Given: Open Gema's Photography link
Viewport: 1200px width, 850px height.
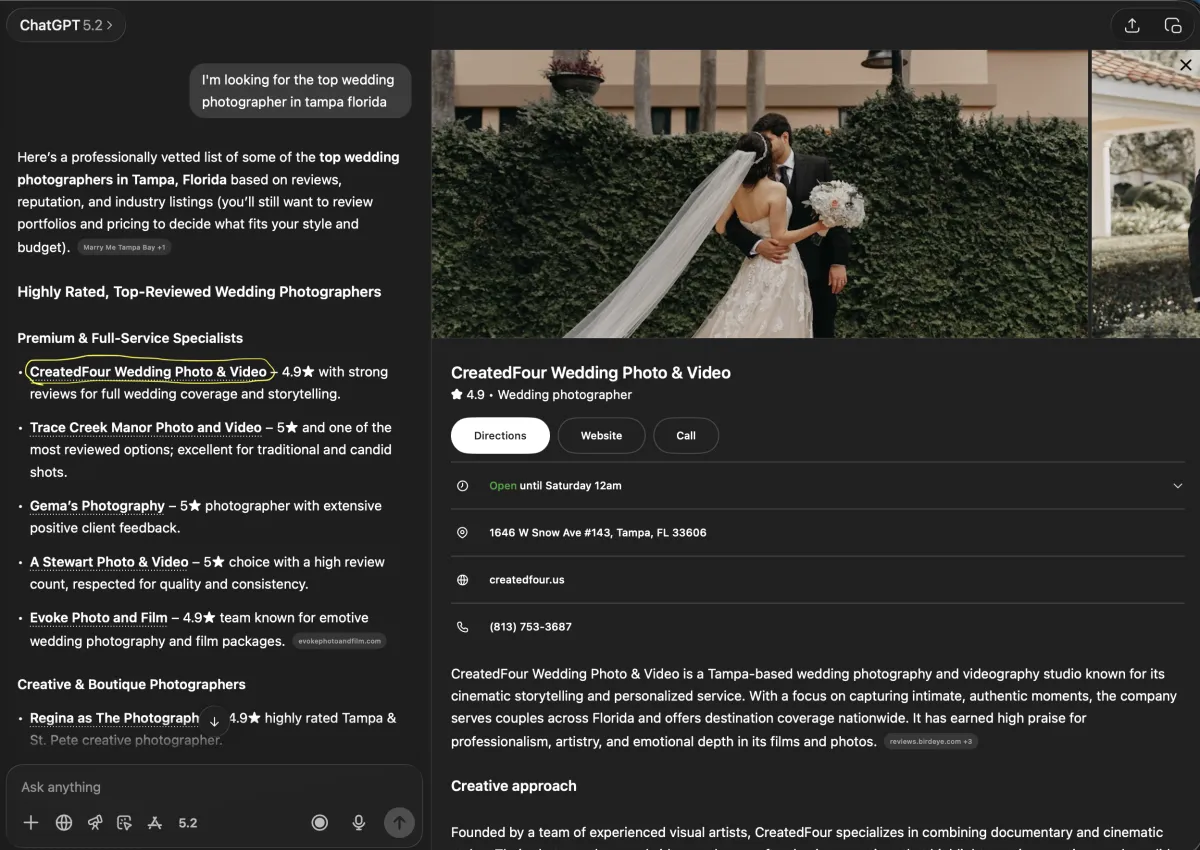Looking at the screenshot, I should tap(97, 506).
